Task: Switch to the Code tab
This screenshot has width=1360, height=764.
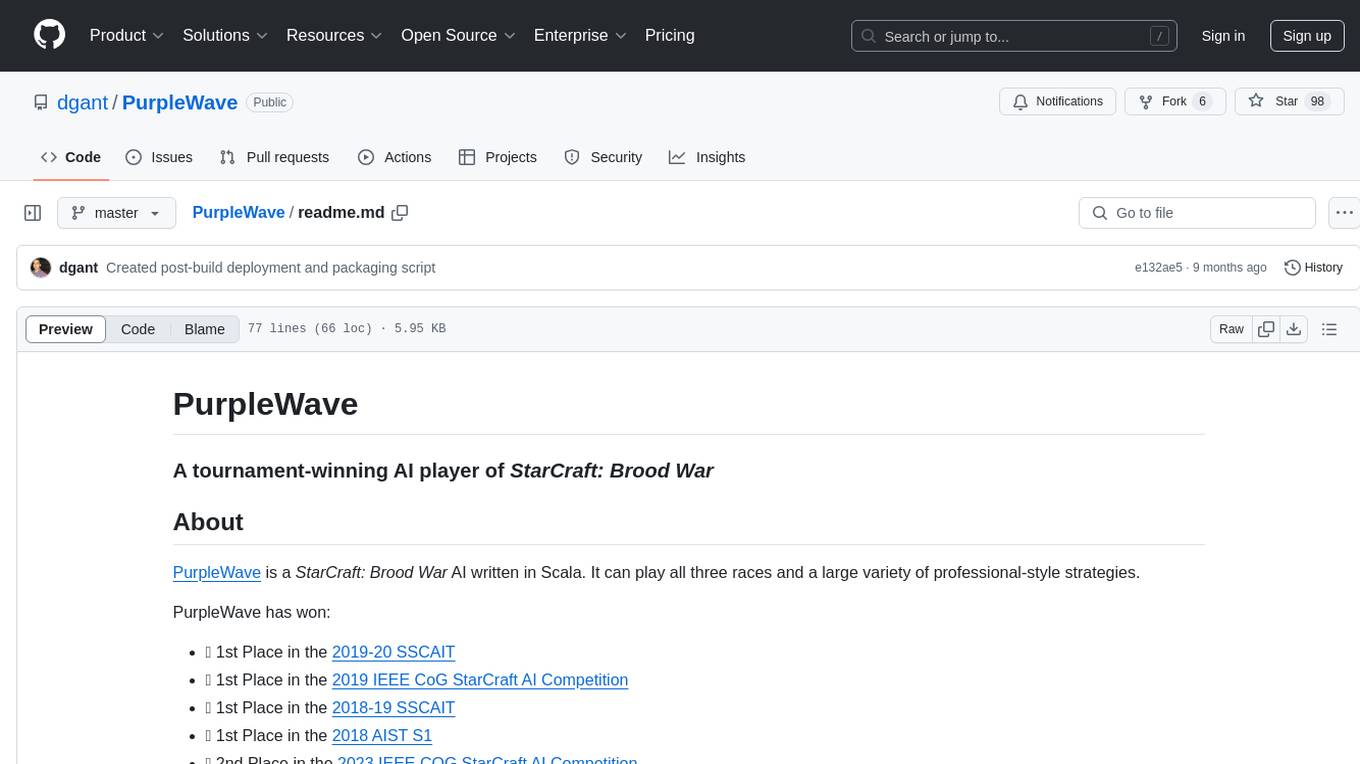Action: coord(71,157)
